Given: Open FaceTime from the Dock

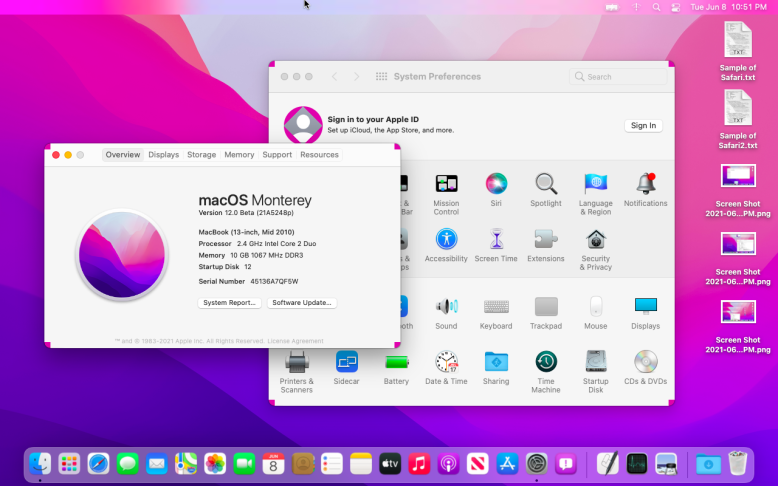Looking at the screenshot, I should pyautogui.click(x=244, y=464).
